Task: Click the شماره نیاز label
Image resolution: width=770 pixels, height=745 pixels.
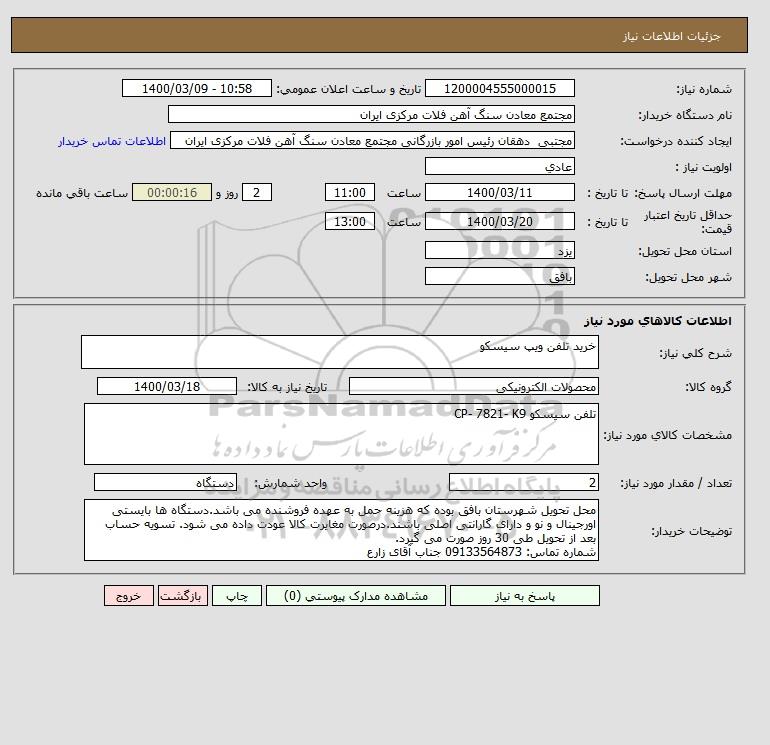Action: click(704, 89)
